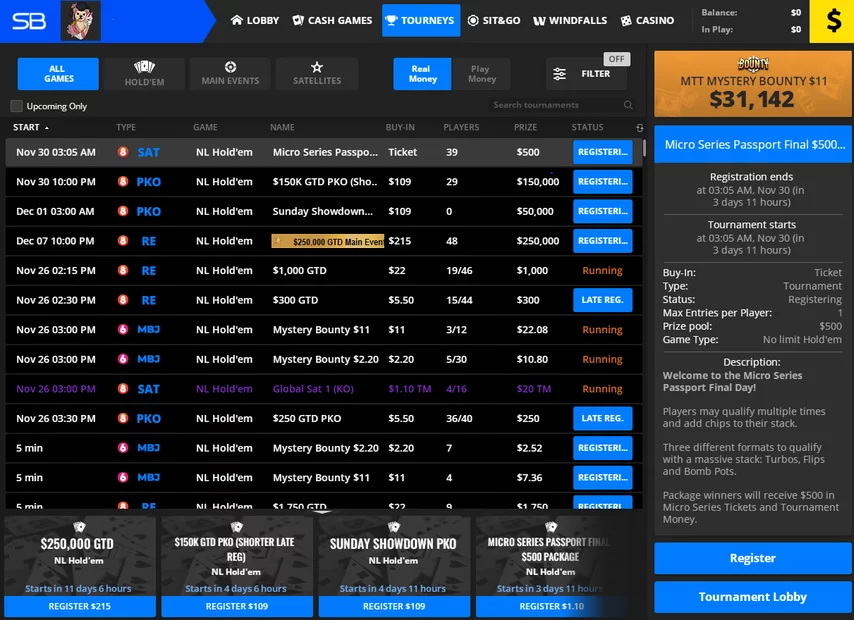Sort the list by Buy-In column
This screenshot has height=620, width=854.
click(x=400, y=128)
